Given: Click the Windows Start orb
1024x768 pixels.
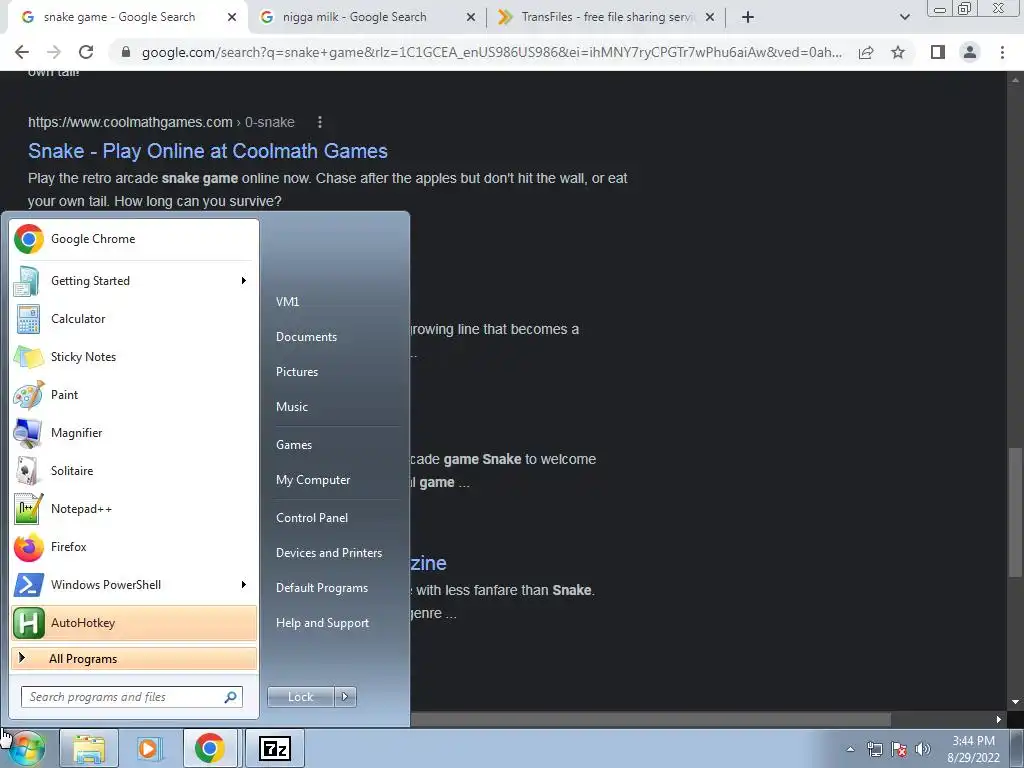Looking at the screenshot, I should tap(26, 748).
